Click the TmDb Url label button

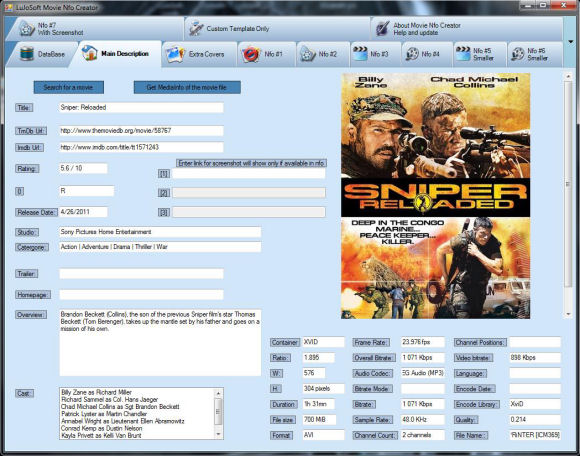click(x=31, y=131)
